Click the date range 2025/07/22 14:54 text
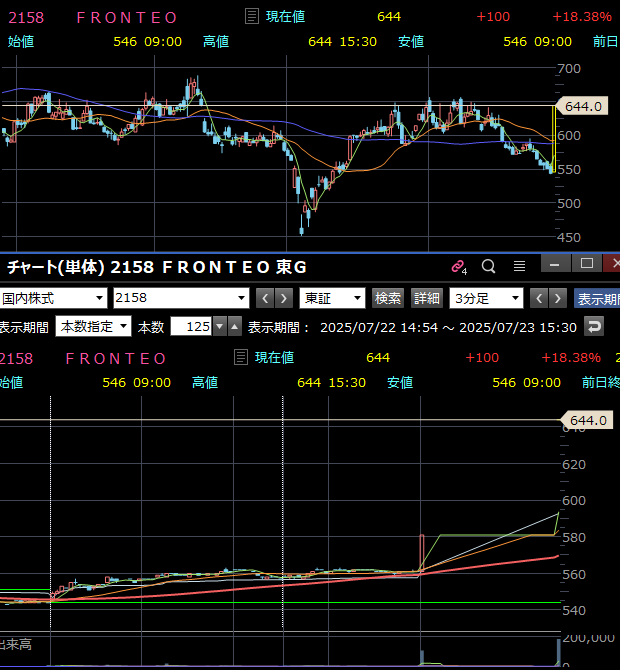This screenshot has width=620, height=670. (x=379, y=327)
